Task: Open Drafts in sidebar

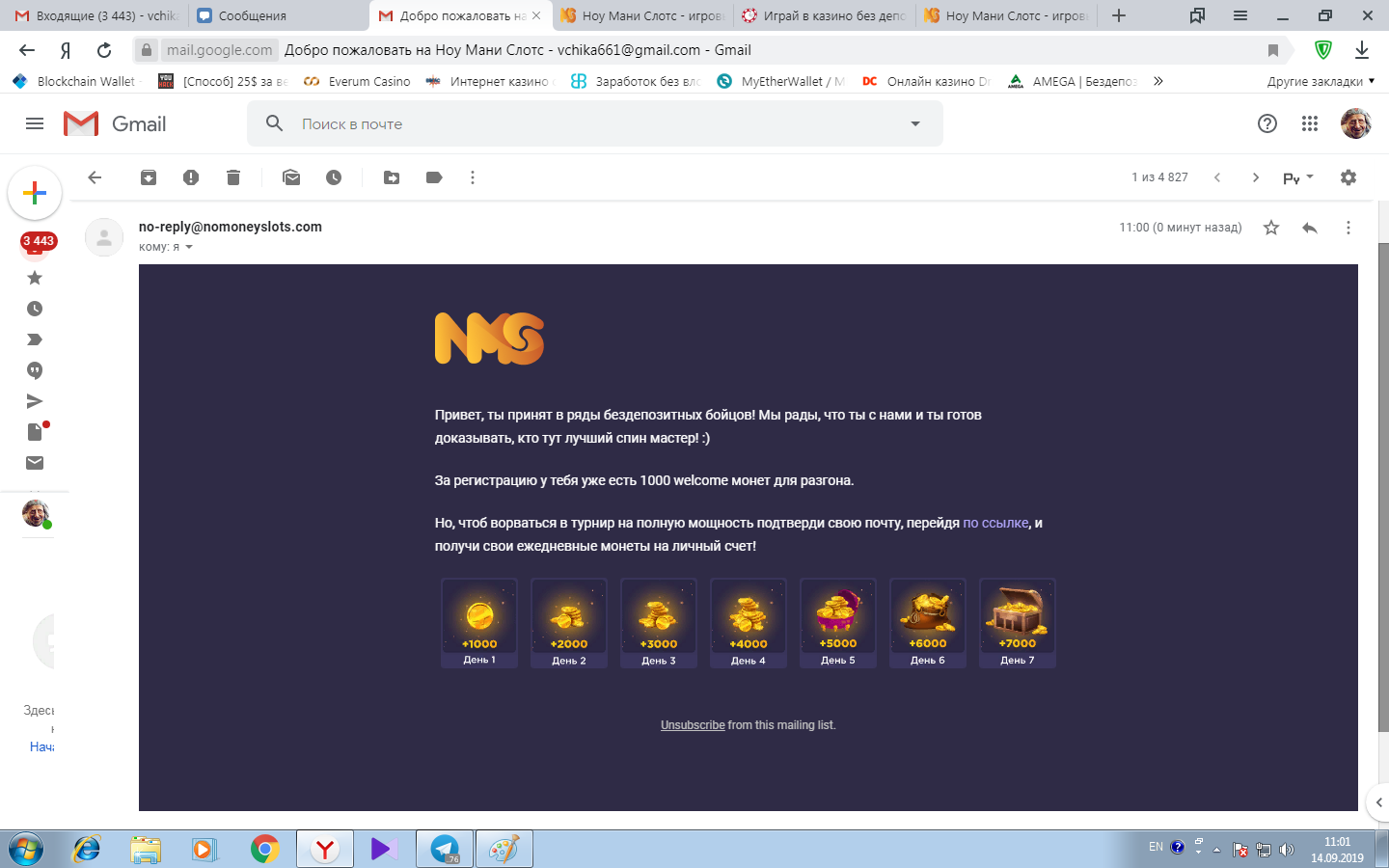Action: [37, 431]
